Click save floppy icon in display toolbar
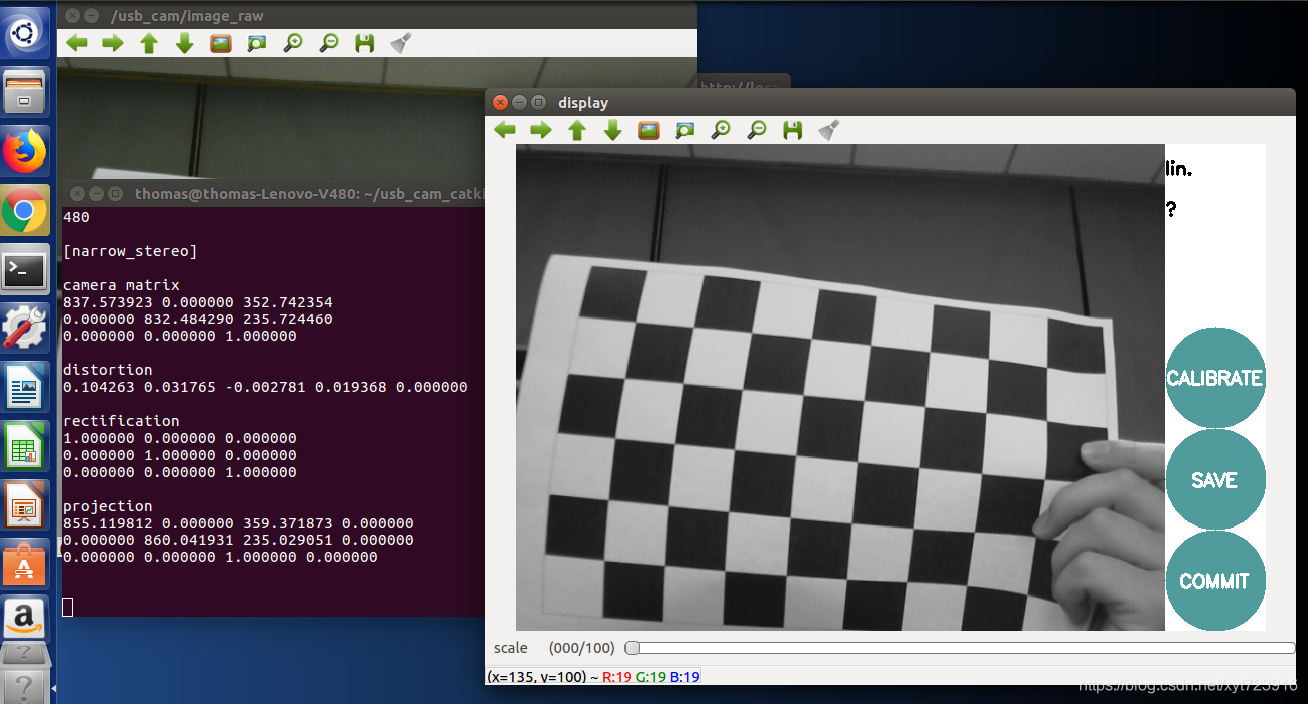The height and width of the screenshot is (704, 1308). [793, 130]
